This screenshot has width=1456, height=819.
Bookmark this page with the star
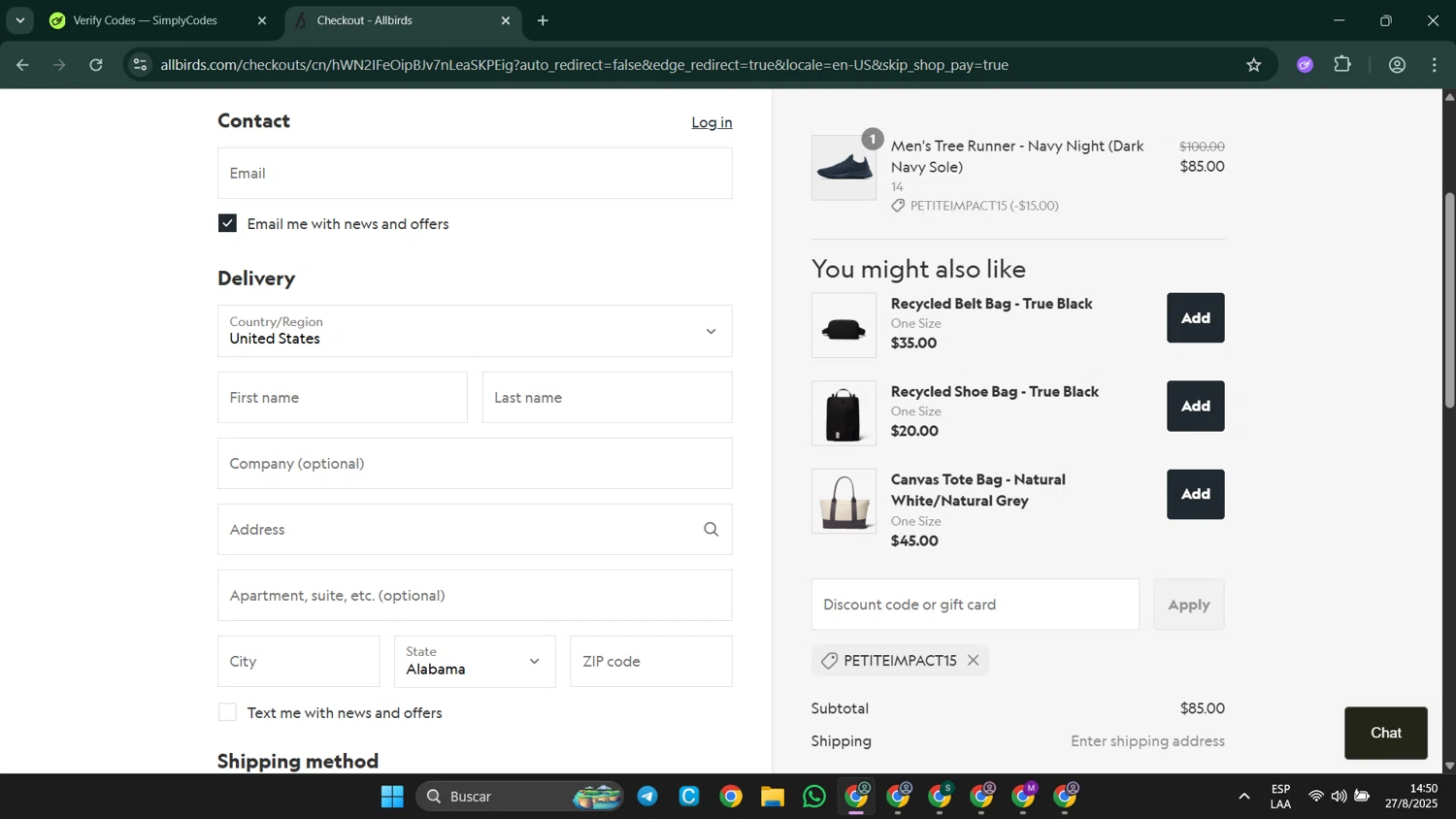pos(1253,65)
